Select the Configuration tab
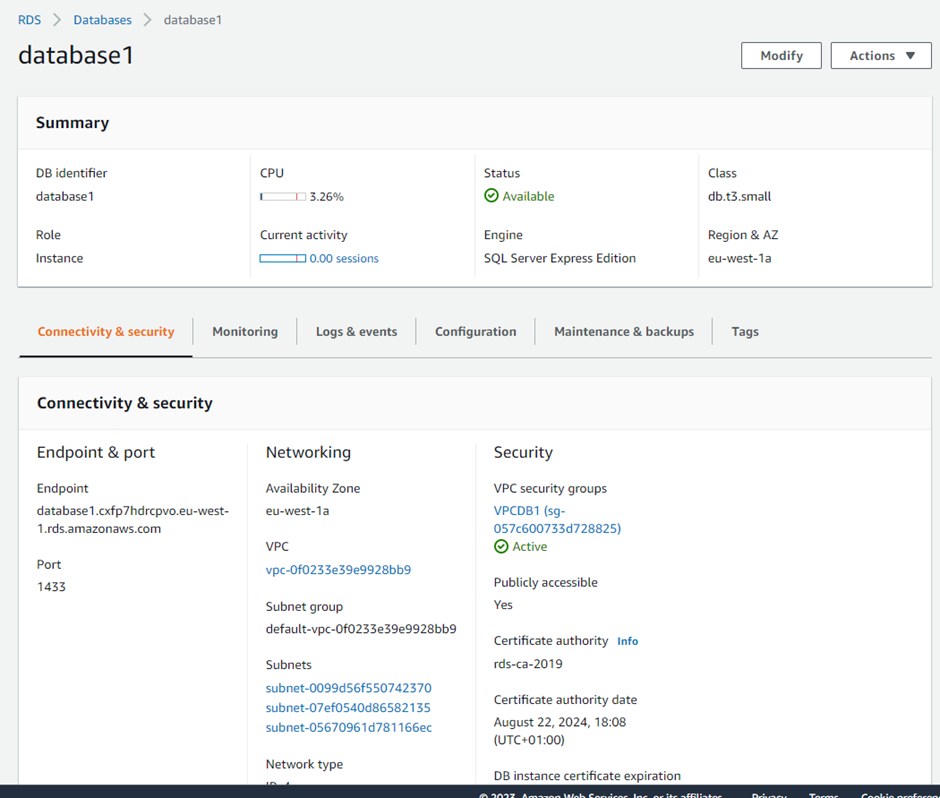 [475, 332]
